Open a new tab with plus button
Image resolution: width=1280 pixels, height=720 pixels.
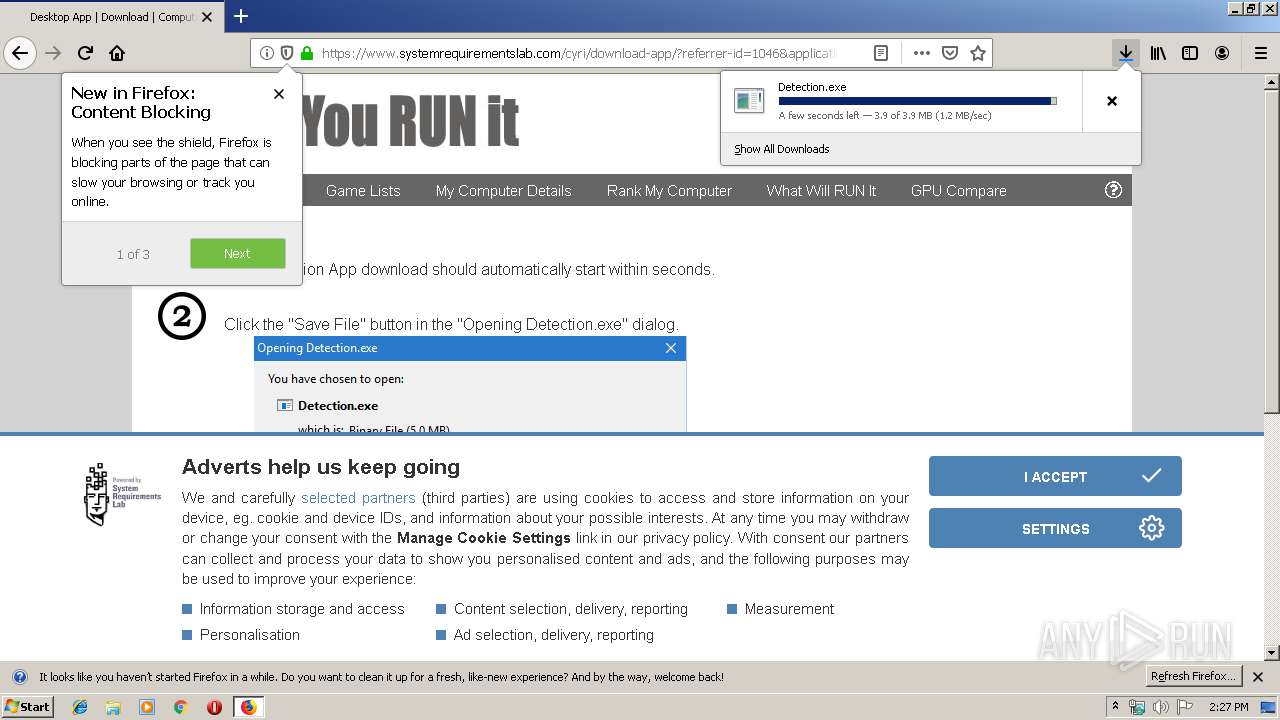click(x=241, y=16)
